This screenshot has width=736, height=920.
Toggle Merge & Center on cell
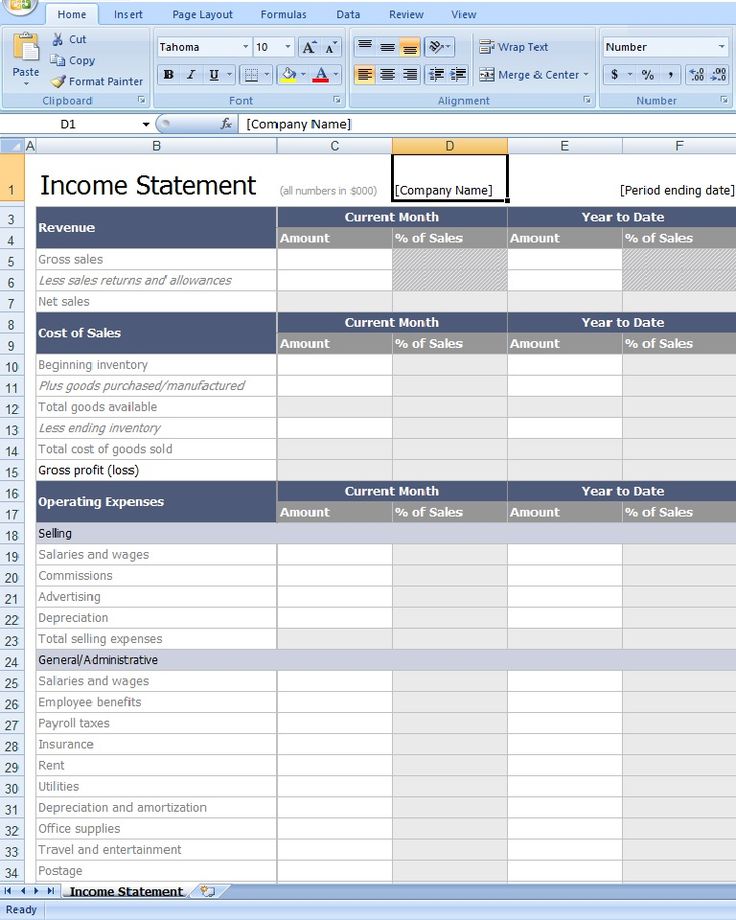coord(529,75)
